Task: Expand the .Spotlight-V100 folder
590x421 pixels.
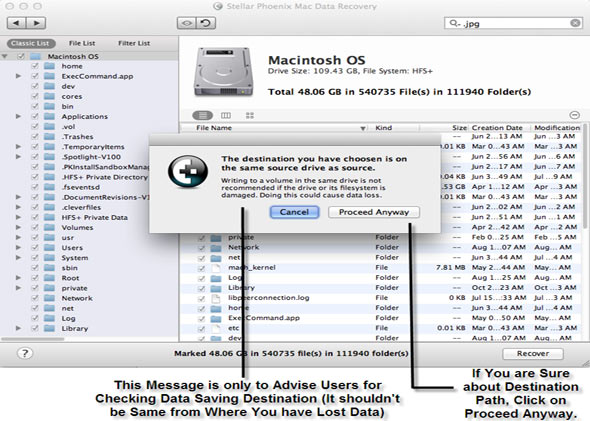Action: 18,157
